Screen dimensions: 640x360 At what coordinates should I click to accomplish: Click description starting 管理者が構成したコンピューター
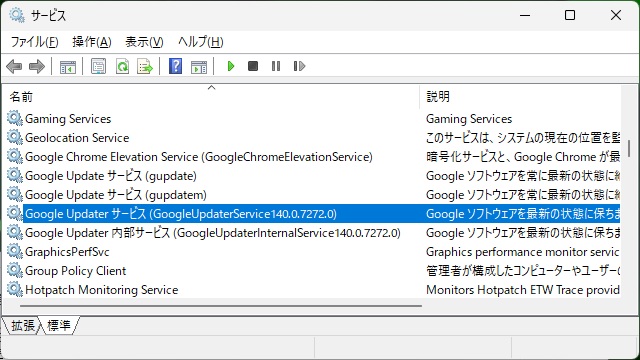point(523,271)
